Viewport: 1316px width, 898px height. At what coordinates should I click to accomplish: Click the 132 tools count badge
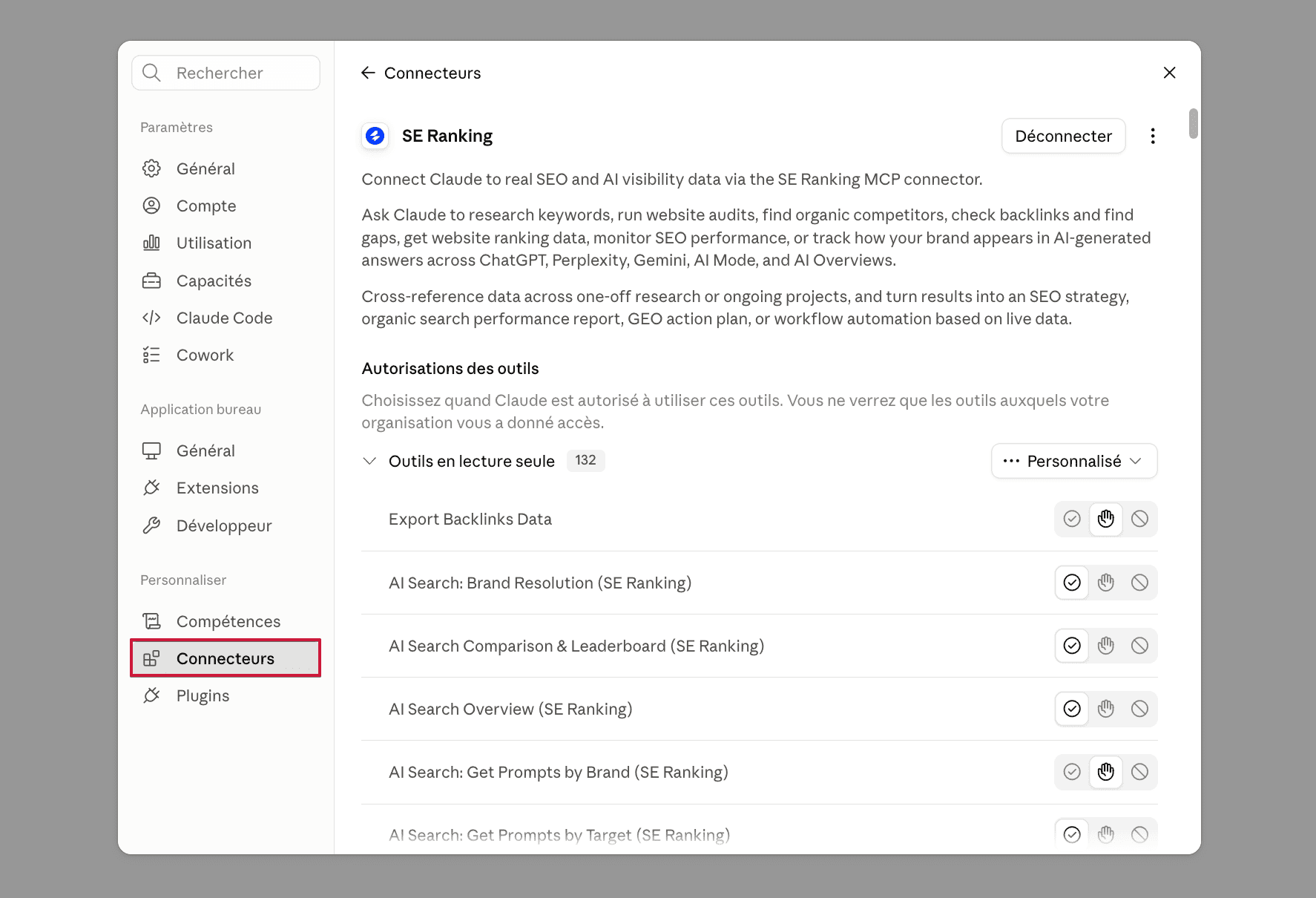click(x=585, y=460)
